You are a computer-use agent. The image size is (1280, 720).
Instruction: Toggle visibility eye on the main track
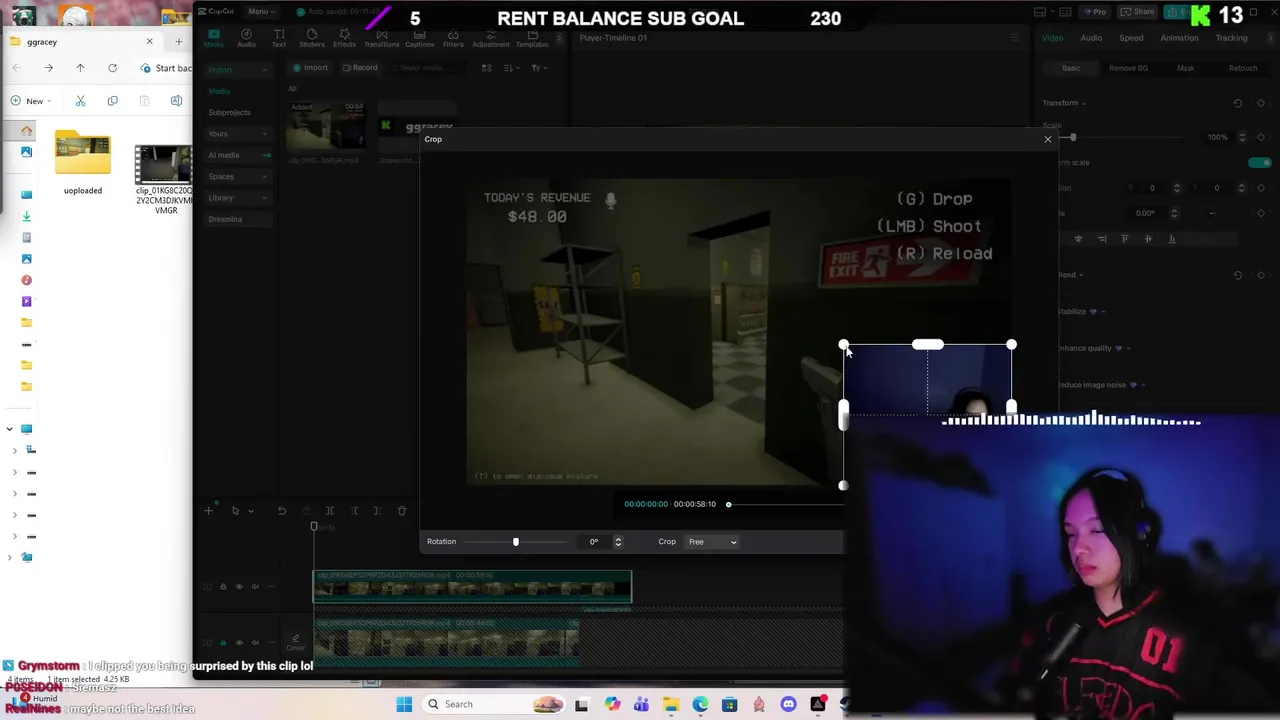pyautogui.click(x=240, y=642)
